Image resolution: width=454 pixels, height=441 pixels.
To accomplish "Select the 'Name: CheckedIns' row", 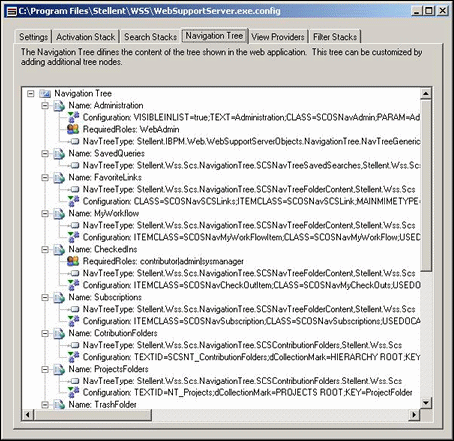I will coord(103,250).
